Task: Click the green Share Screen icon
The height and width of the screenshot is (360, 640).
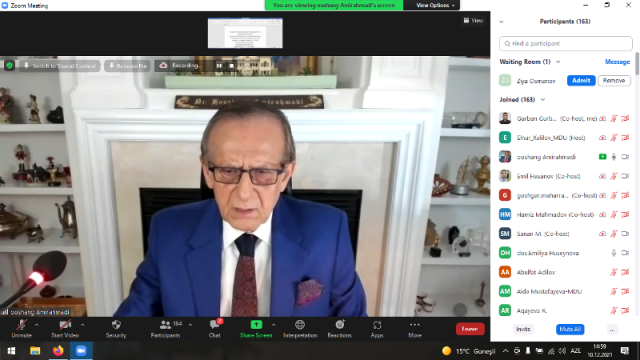Action: (x=256, y=325)
